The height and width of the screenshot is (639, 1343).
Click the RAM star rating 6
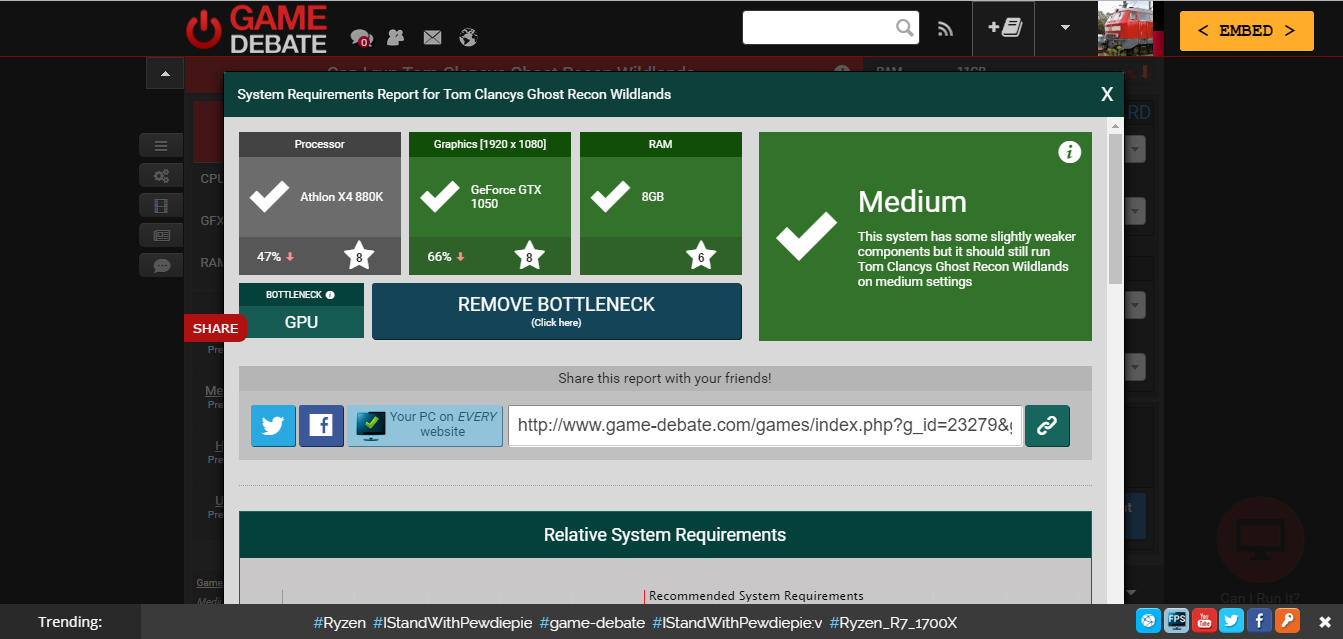coord(701,256)
